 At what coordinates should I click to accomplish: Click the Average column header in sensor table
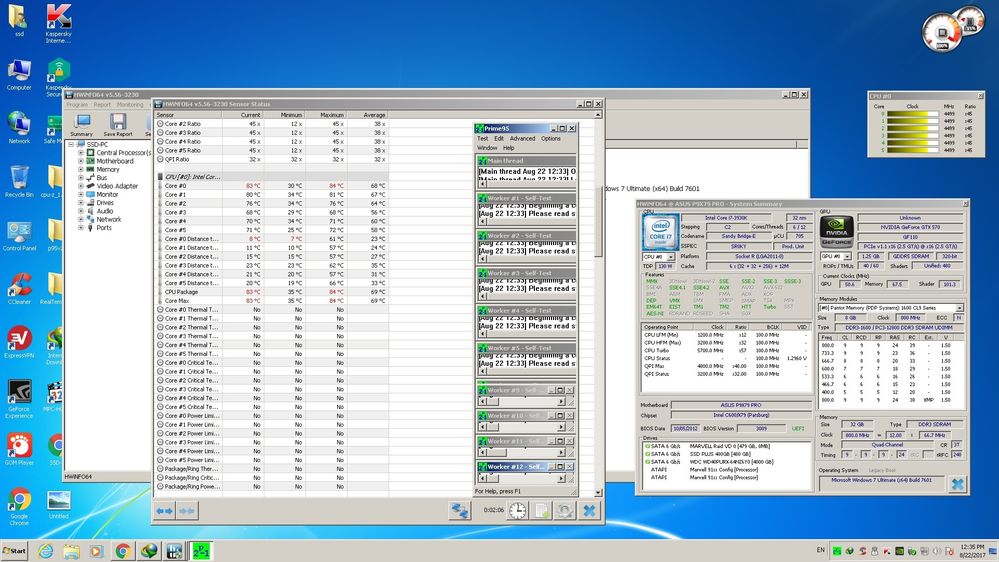click(x=368, y=115)
